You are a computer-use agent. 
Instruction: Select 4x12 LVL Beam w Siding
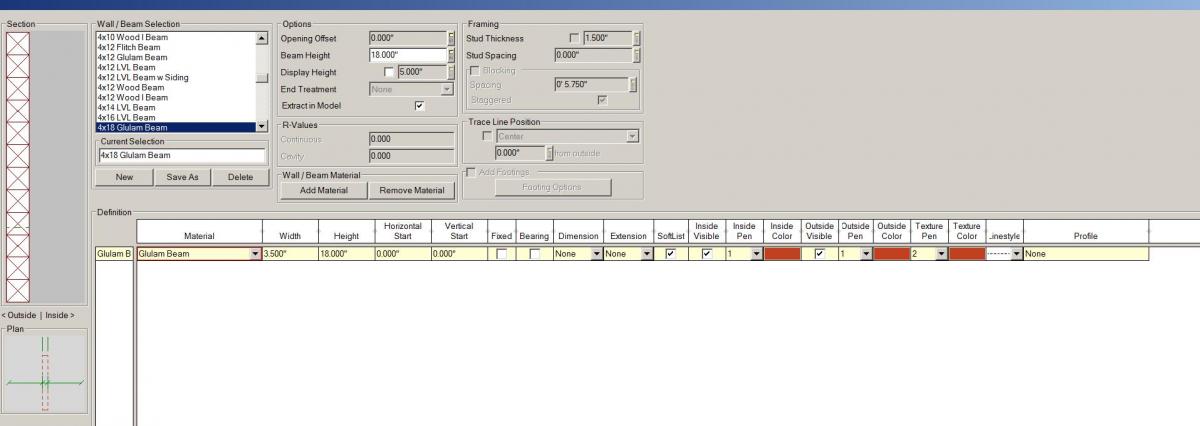(x=143, y=78)
